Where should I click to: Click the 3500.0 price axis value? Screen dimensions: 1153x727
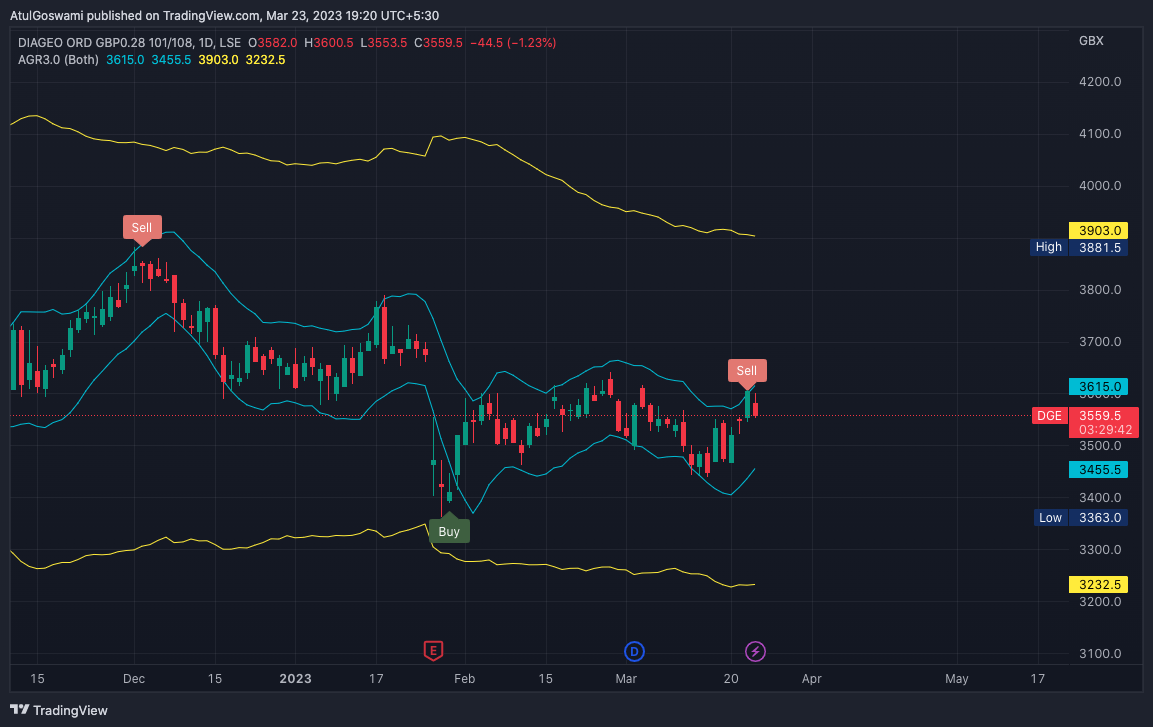click(x=1100, y=445)
